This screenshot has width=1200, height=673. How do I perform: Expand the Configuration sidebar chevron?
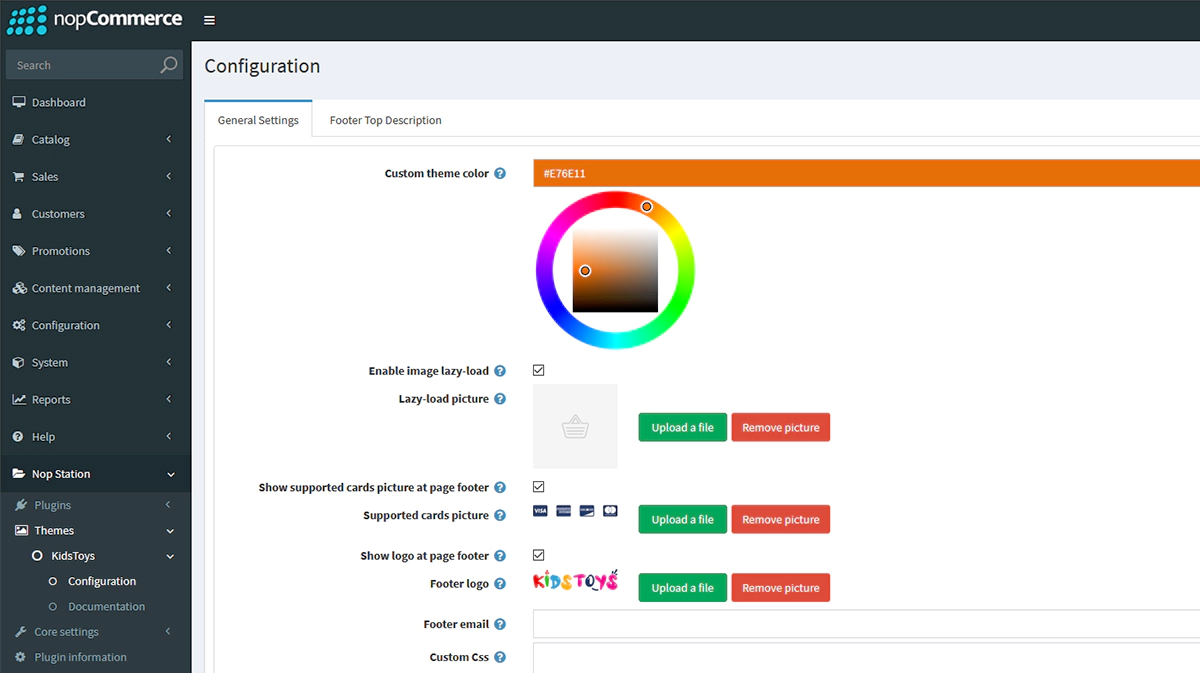click(169, 325)
